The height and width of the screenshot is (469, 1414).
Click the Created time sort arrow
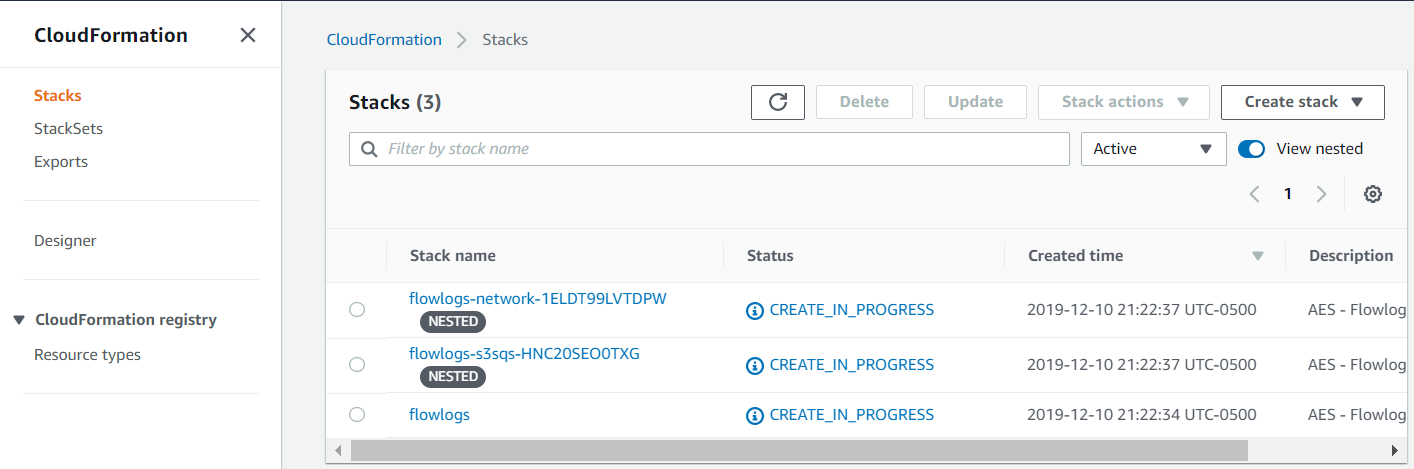[1258, 256]
